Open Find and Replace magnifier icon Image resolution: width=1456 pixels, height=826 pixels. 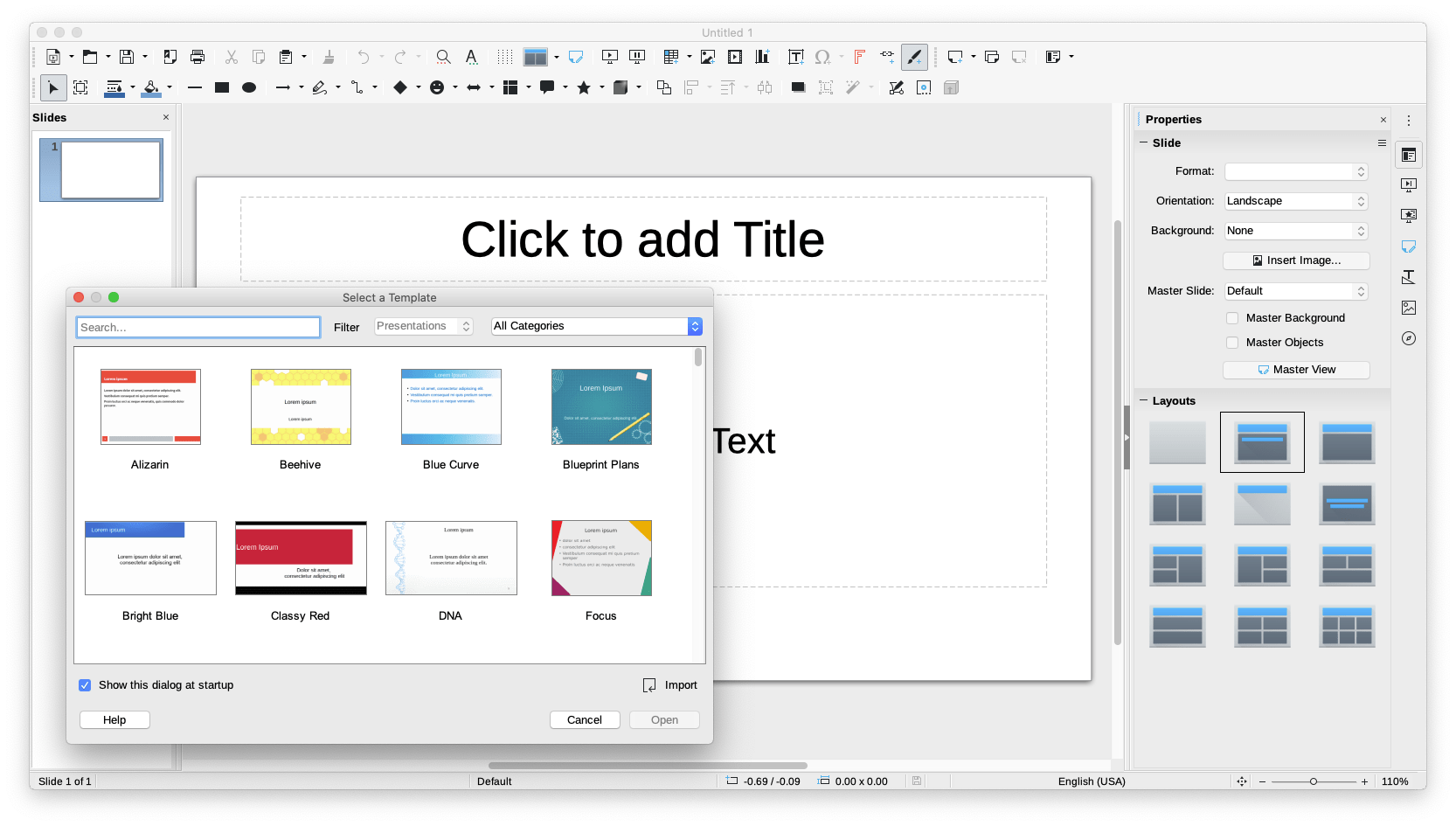tap(443, 57)
